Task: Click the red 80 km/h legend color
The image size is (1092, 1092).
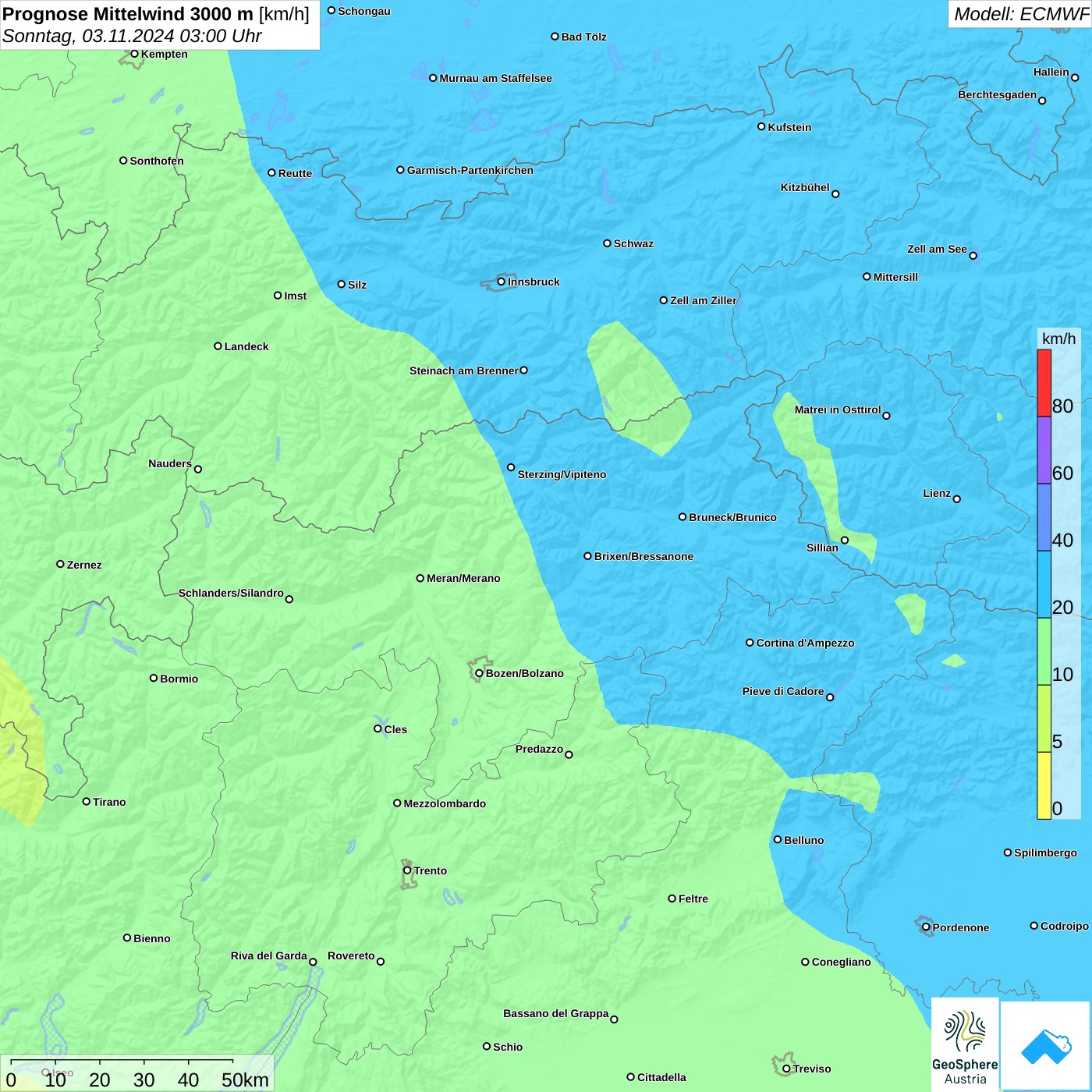Action: (1044, 383)
